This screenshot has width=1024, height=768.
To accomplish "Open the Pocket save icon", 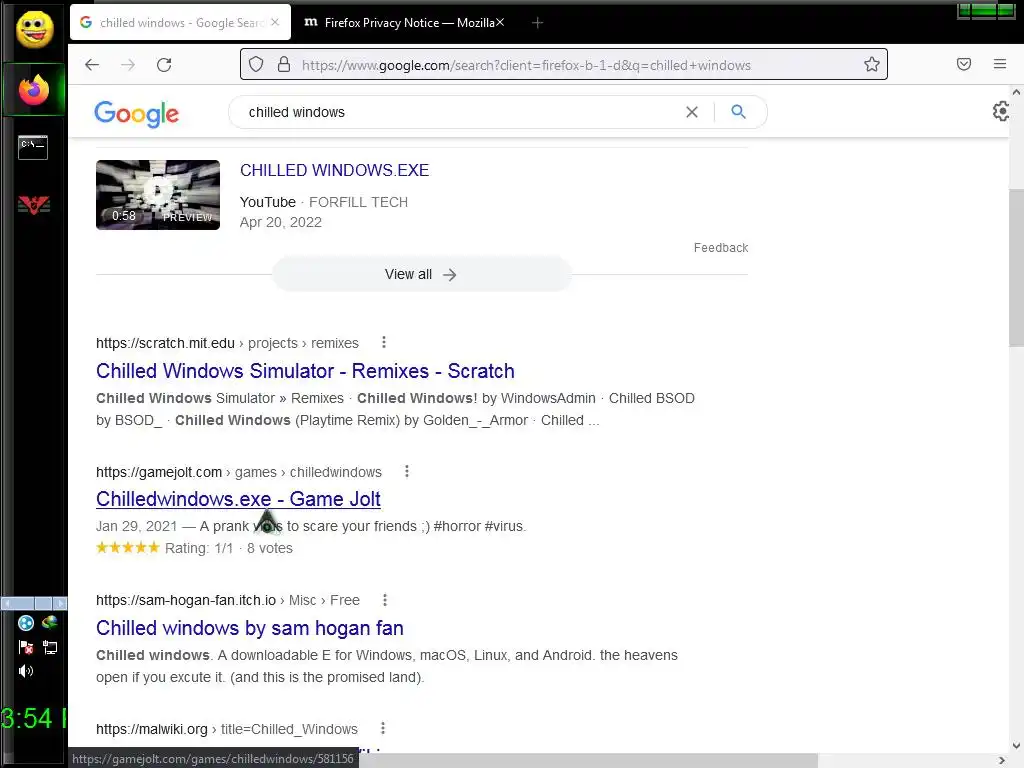I will click(963, 64).
